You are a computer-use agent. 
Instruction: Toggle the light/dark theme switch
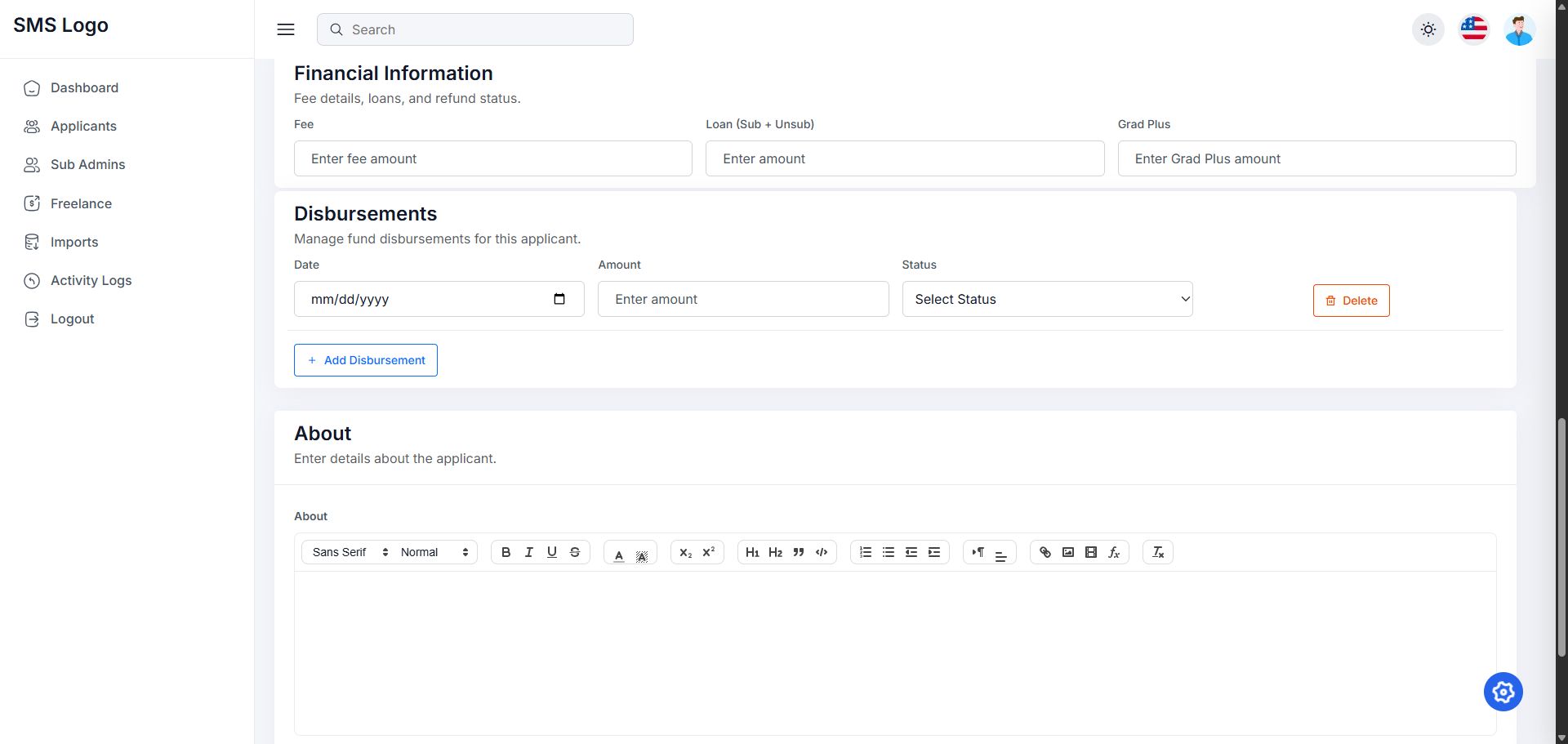coord(1428,29)
